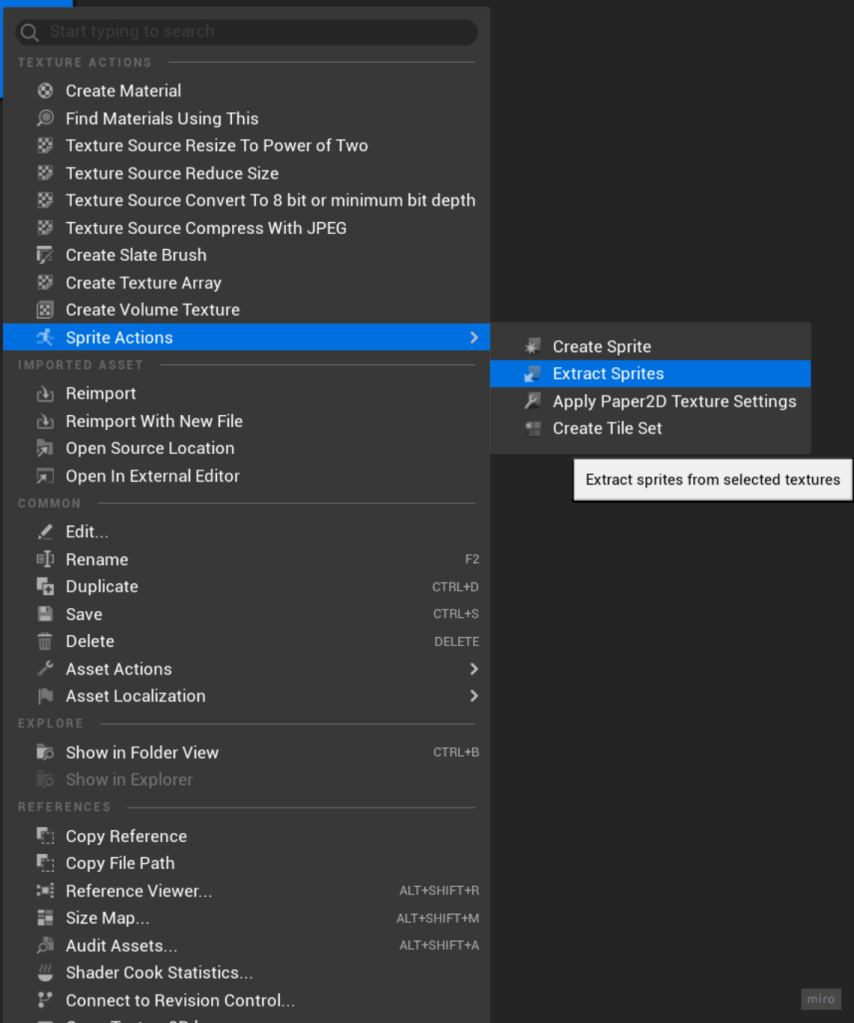This screenshot has width=854, height=1023.
Task: Expand the Asset Localization submenu arrow
Action: coord(473,696)
